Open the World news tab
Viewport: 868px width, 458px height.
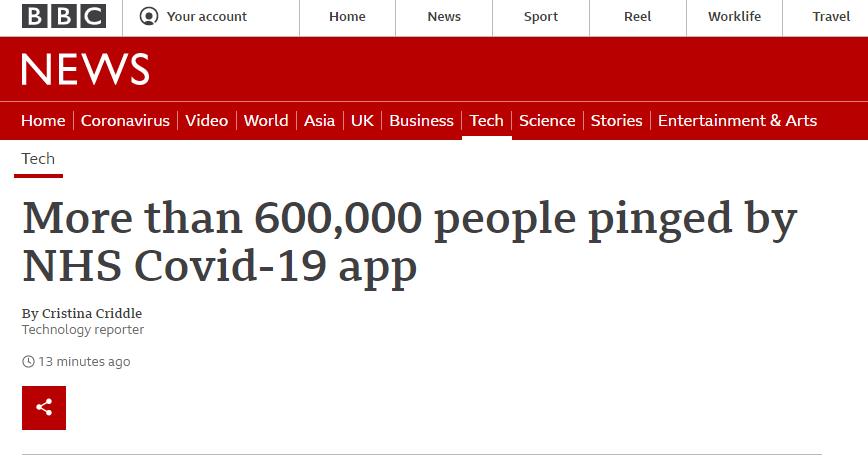coord(266,121)
